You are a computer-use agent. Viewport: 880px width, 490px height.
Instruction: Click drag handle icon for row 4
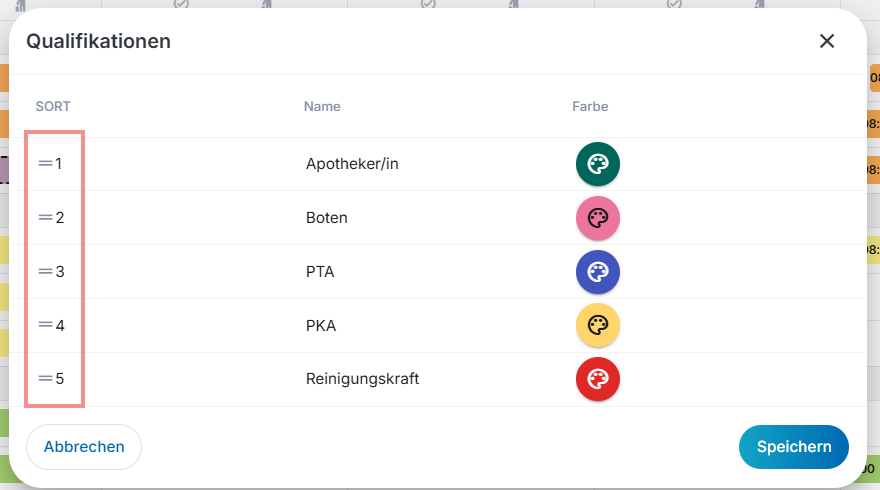coord(45,325)
